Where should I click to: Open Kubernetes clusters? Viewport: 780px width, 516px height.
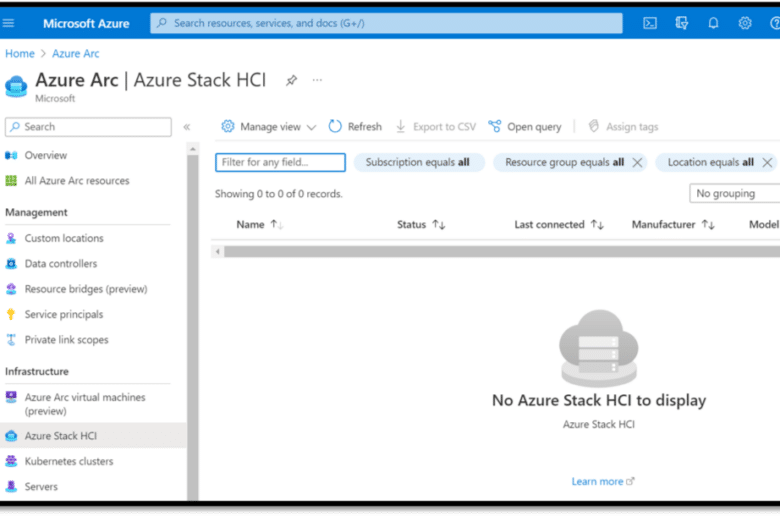point(69,461)
